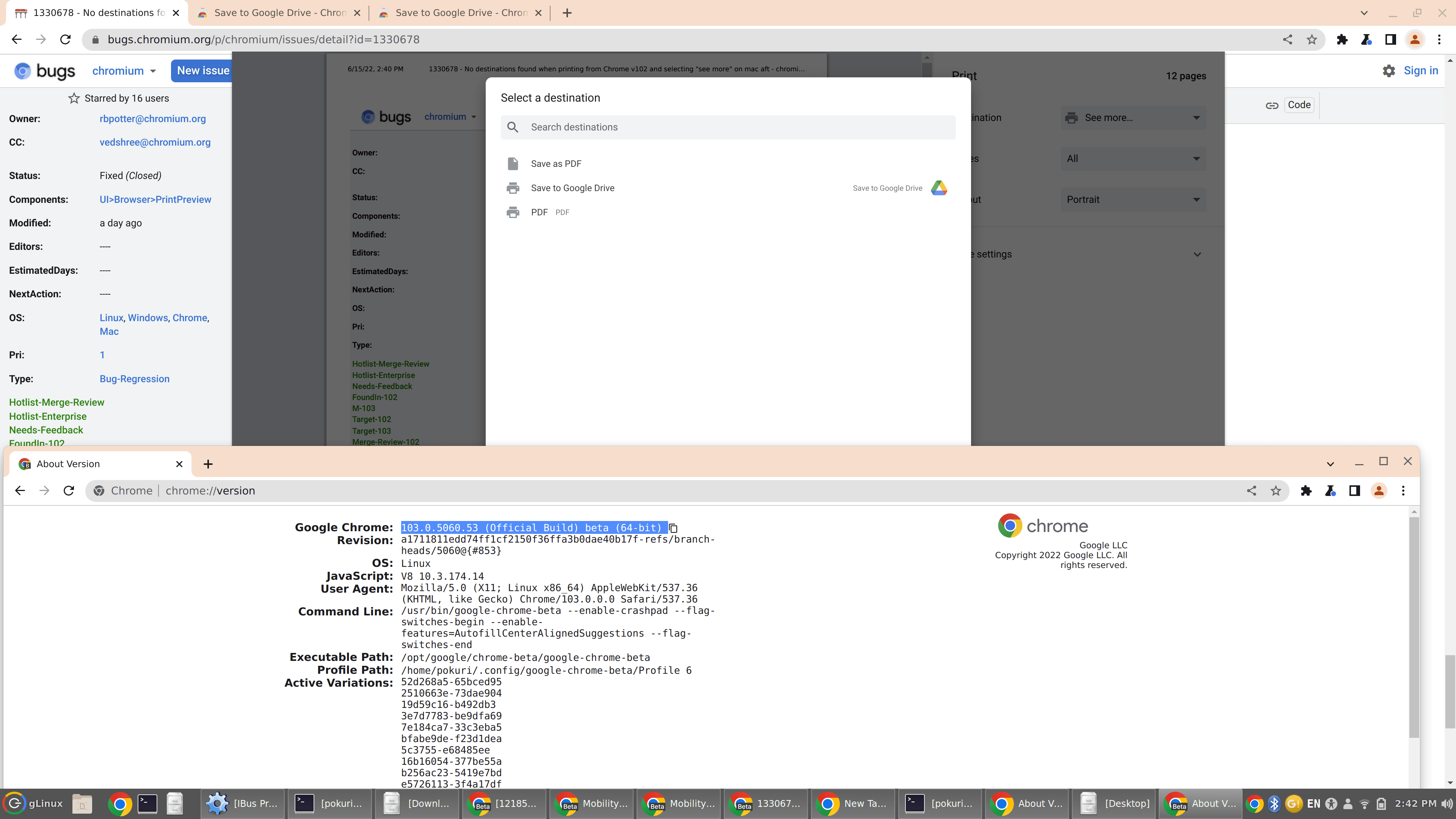Click About Version page vertical scrollbar
Screen dimensions: 1456x819
pyautogui.click(x=1414, y=628)
